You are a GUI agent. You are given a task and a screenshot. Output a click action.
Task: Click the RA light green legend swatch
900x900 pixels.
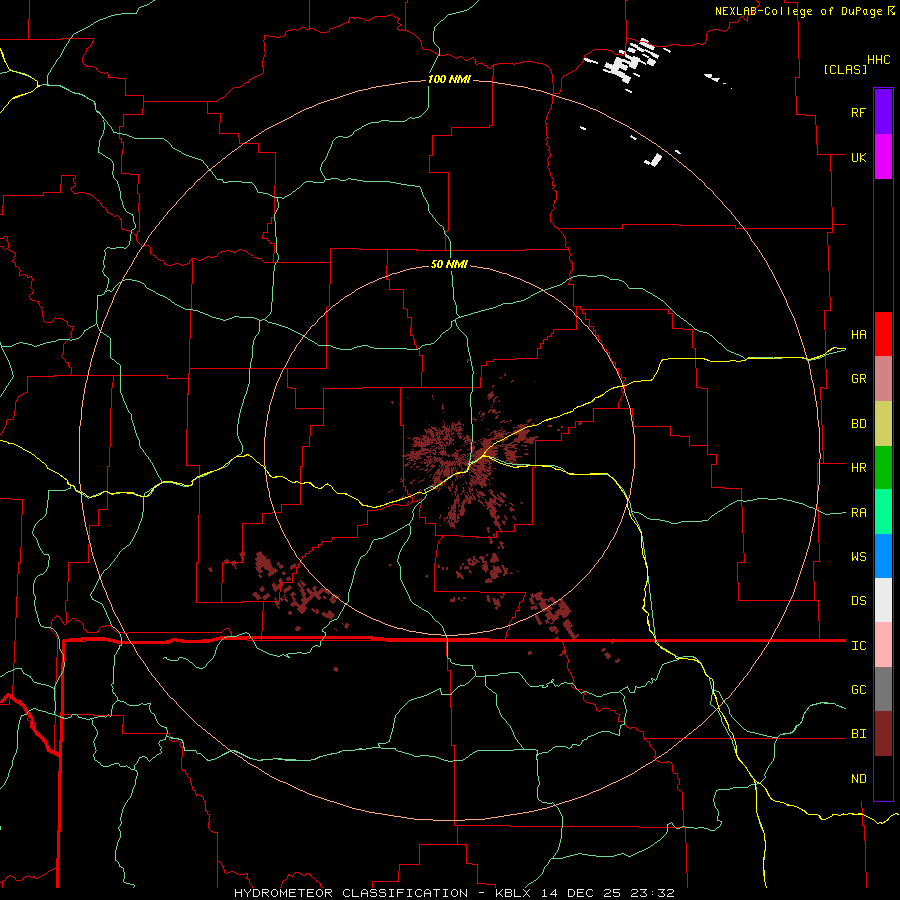click(x=883, y=512)
